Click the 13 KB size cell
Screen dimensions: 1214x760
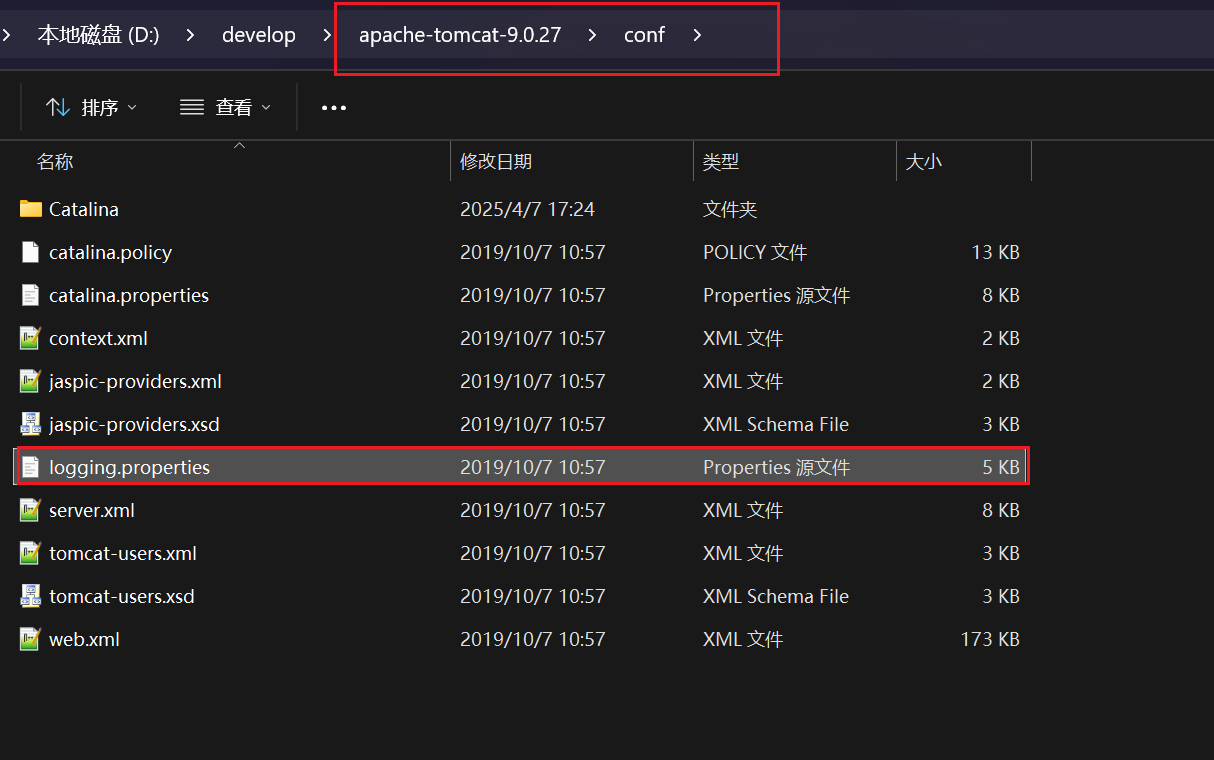pyautogui.click(x=995, y=252)
